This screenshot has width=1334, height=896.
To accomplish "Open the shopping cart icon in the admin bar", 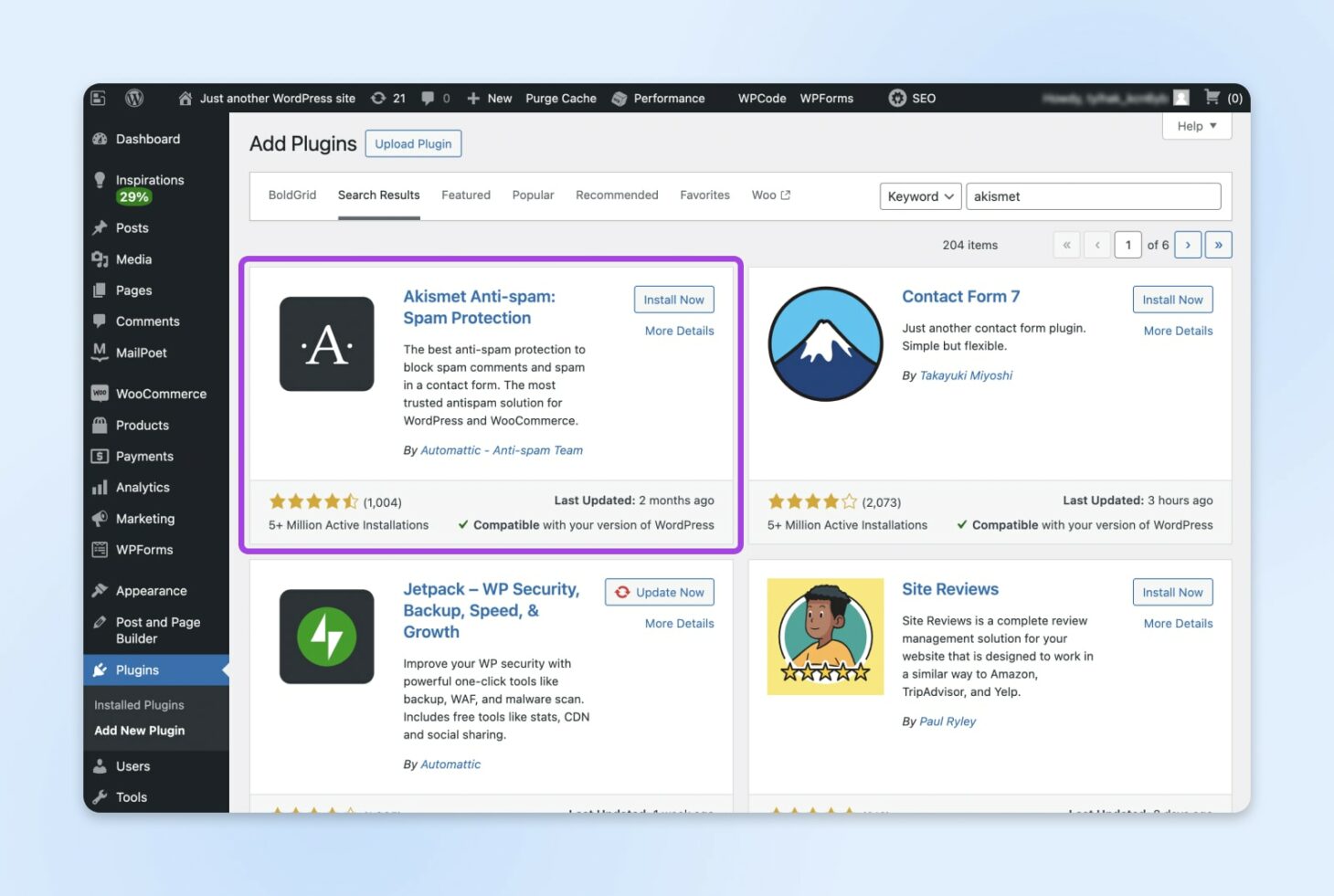I will 1212,98.
